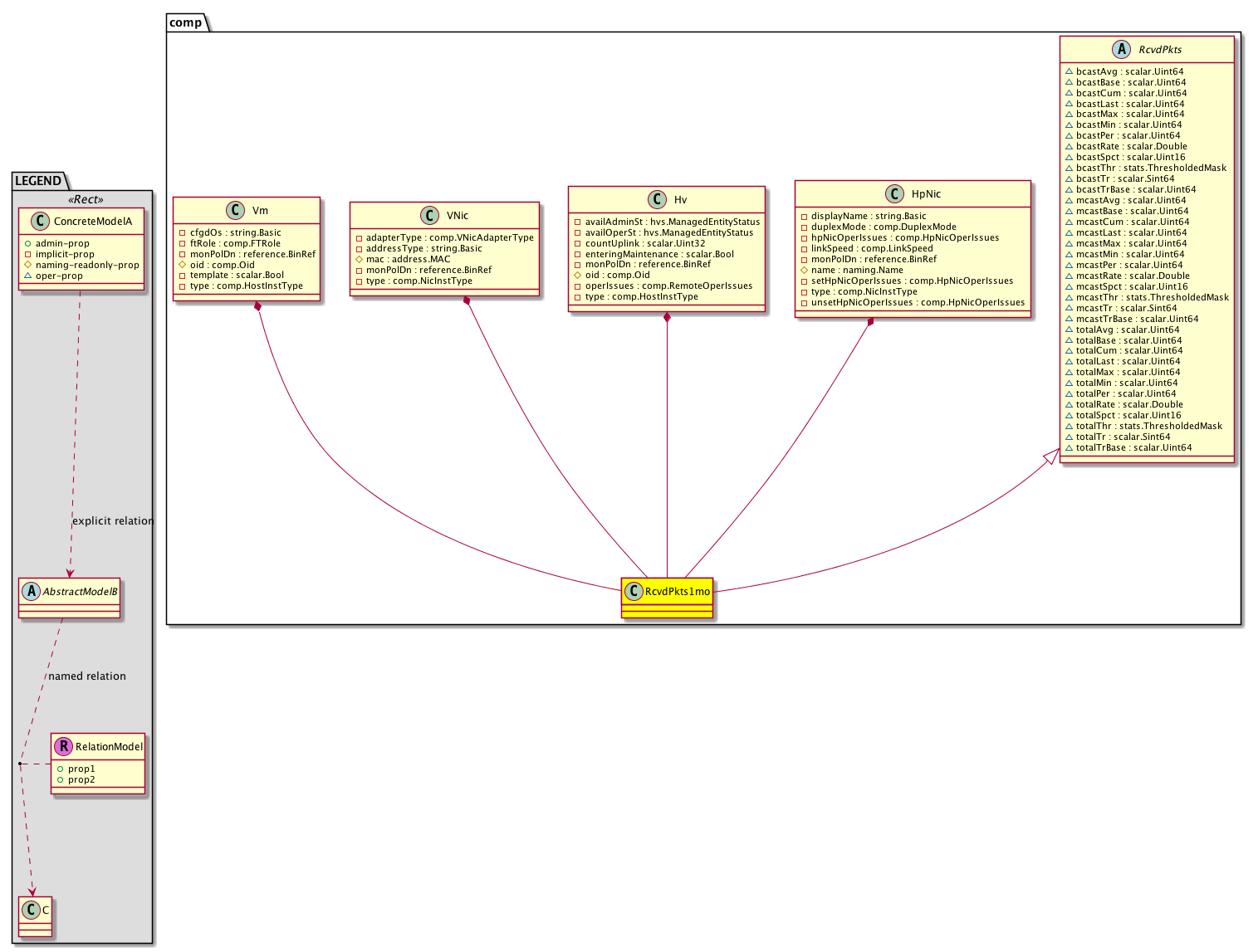
Task: Click the HpNic class circle icon
Action: tap(894, 194)
